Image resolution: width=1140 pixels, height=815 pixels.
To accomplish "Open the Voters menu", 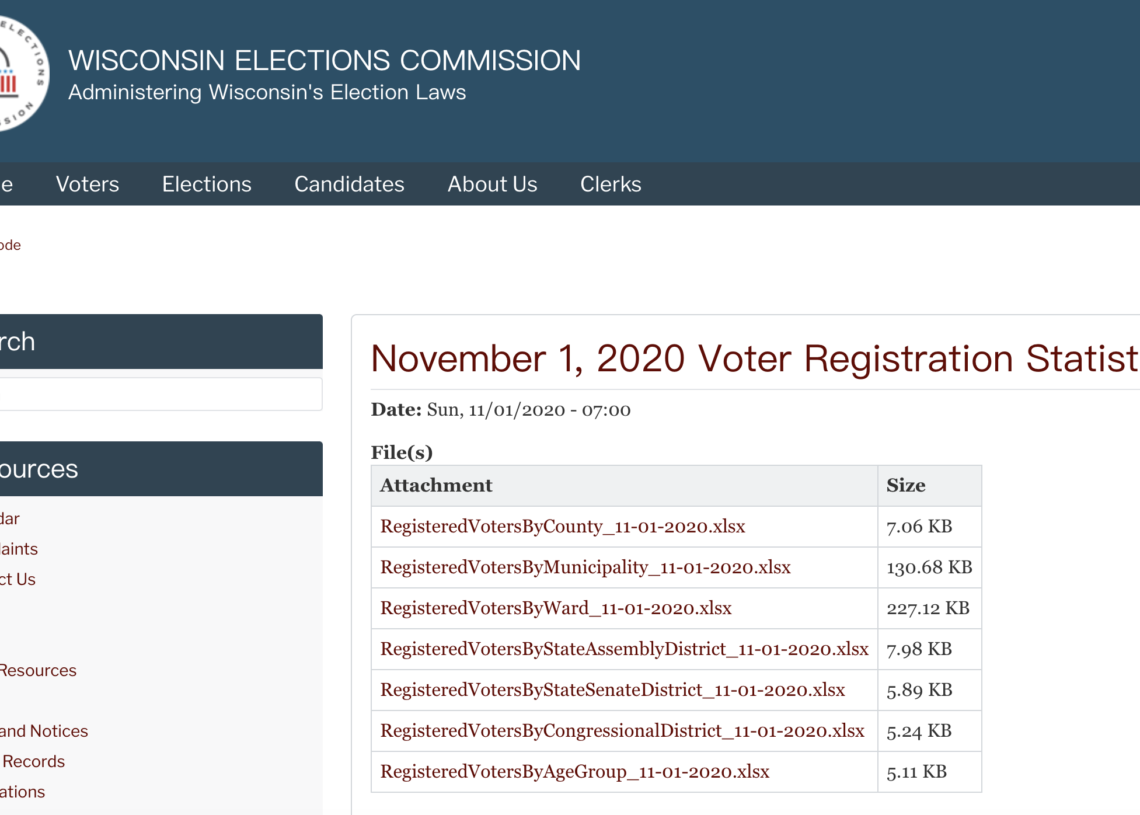I will pos(87,185).
